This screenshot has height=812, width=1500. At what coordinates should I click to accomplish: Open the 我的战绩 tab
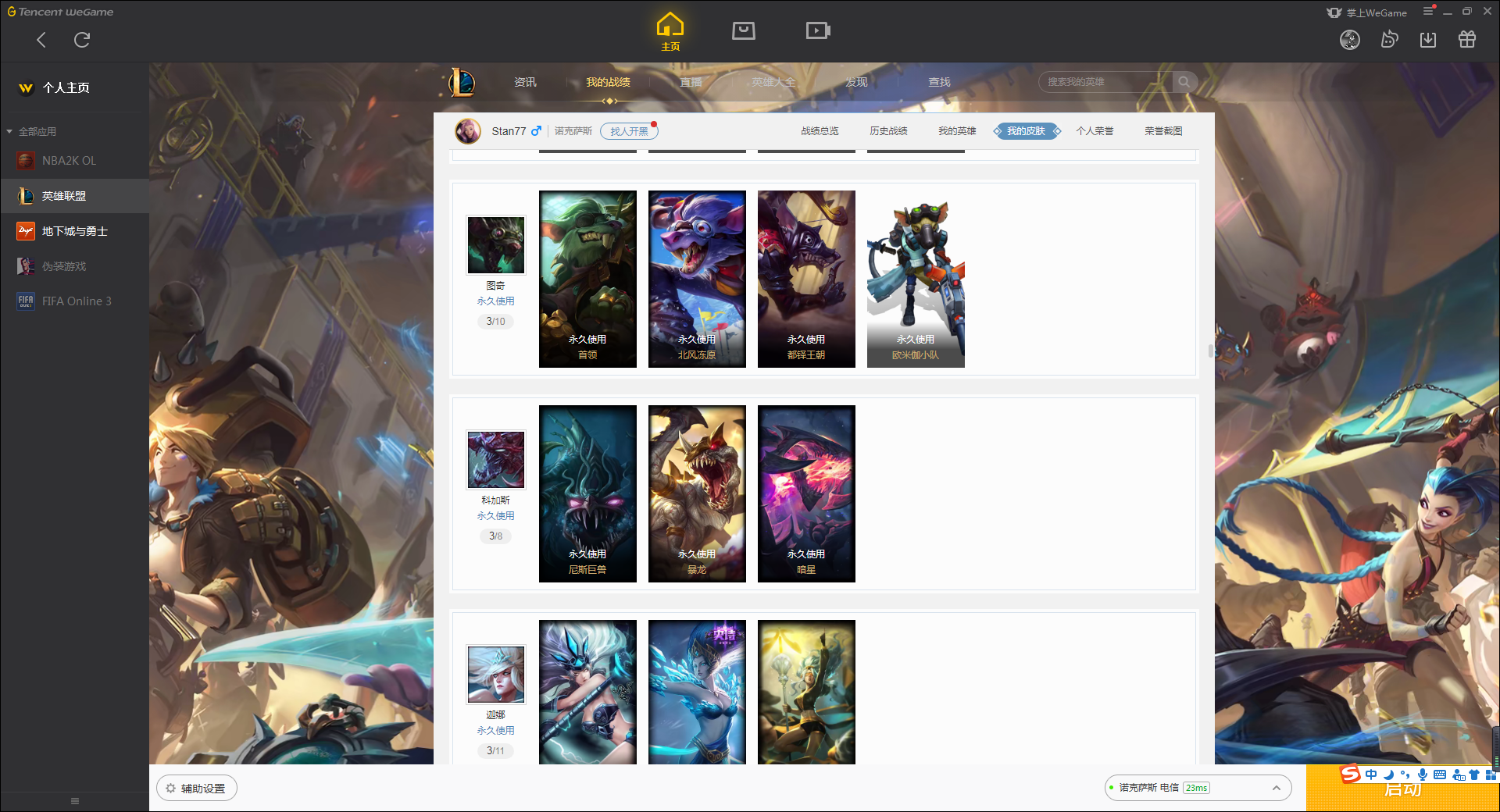pyautogui.click(x=608, y=82)
